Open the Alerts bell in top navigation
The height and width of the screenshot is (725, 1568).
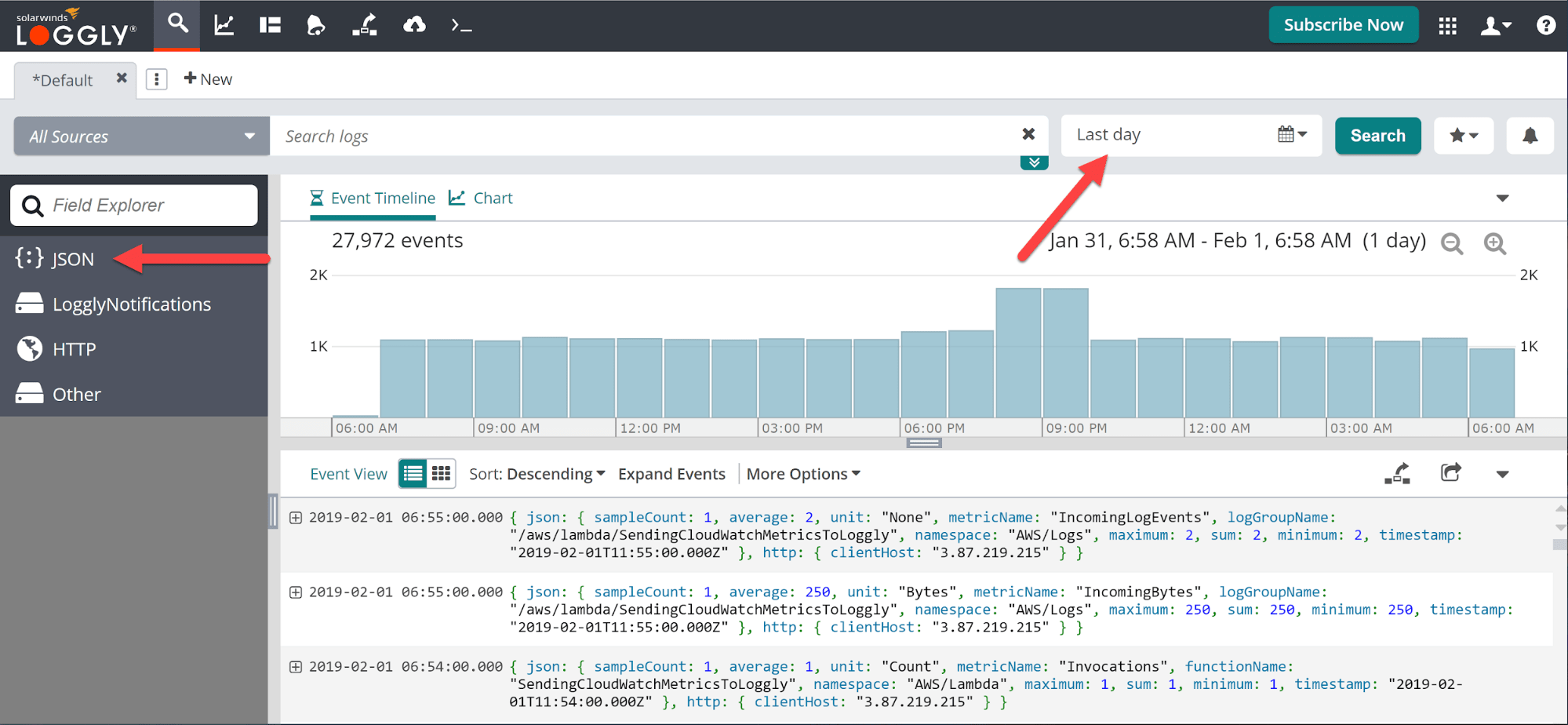point(315,25)
